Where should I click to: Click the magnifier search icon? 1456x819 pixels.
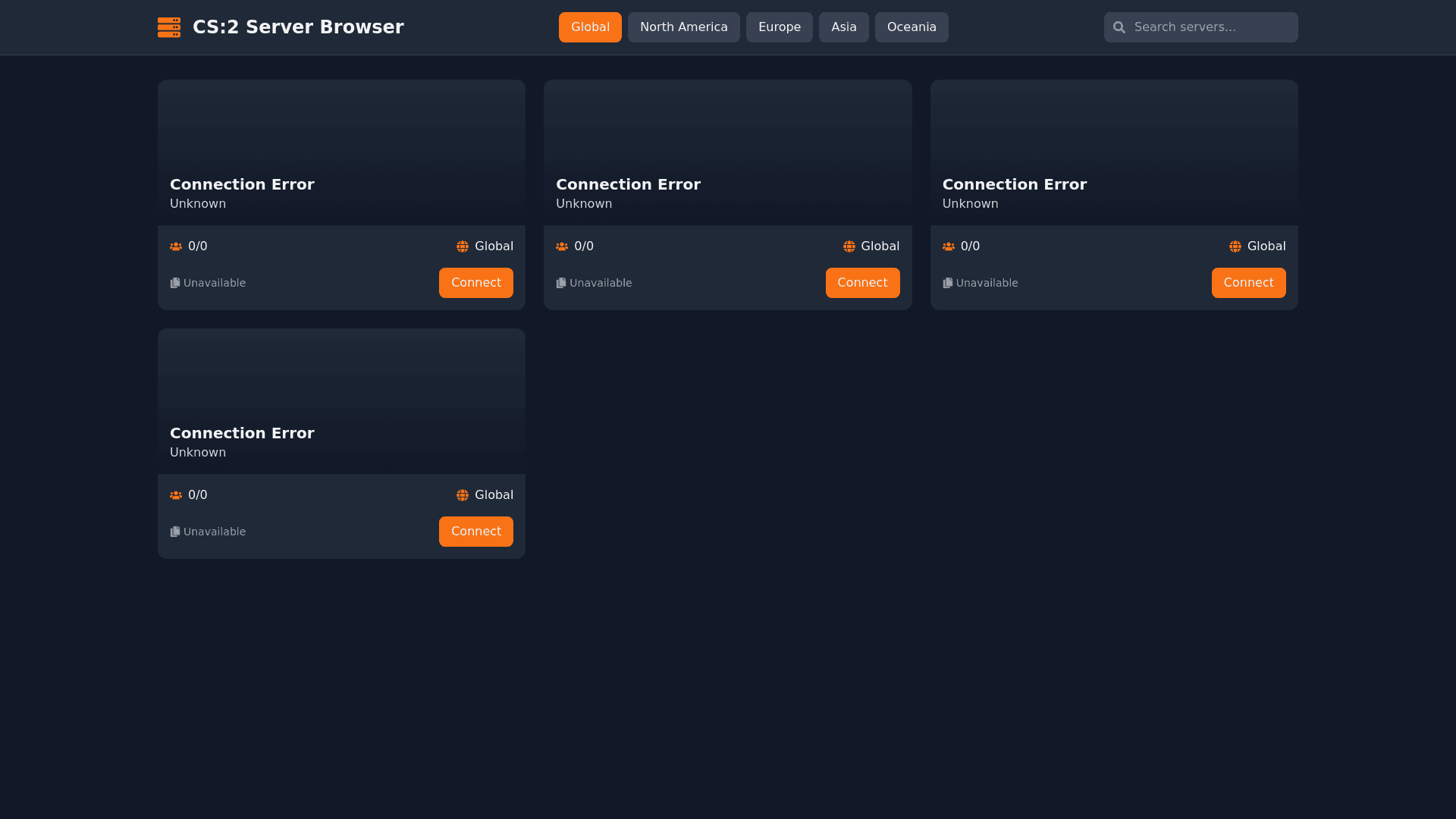[x=1119, y=27]
